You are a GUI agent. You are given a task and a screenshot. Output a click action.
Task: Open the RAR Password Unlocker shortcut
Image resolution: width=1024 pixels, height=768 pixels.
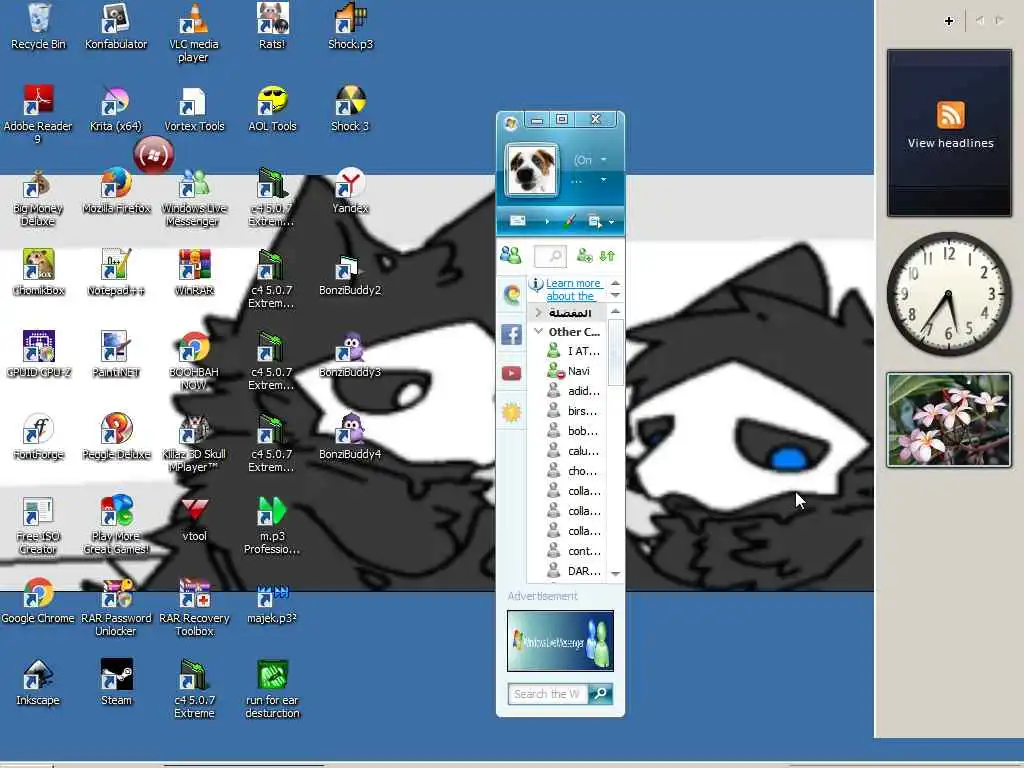[116, 607]
